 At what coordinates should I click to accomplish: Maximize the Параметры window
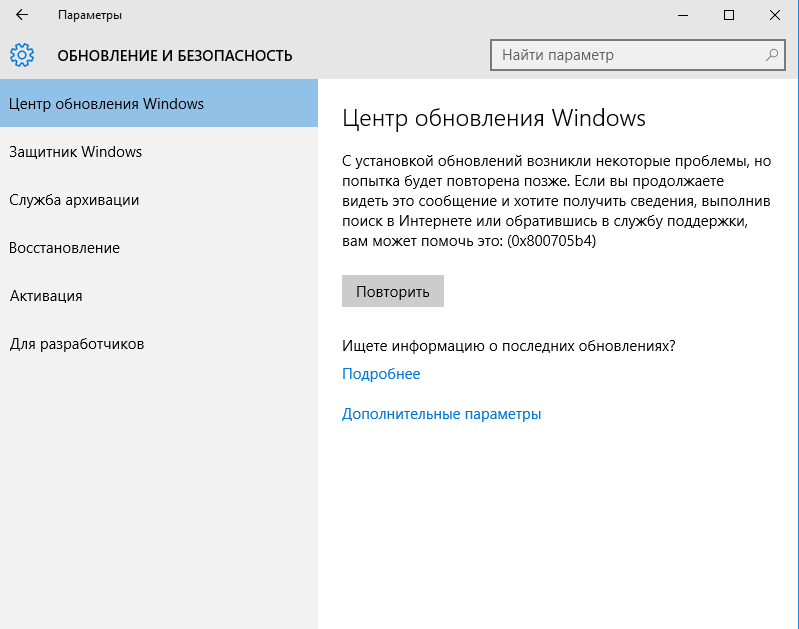pos(729,15)
